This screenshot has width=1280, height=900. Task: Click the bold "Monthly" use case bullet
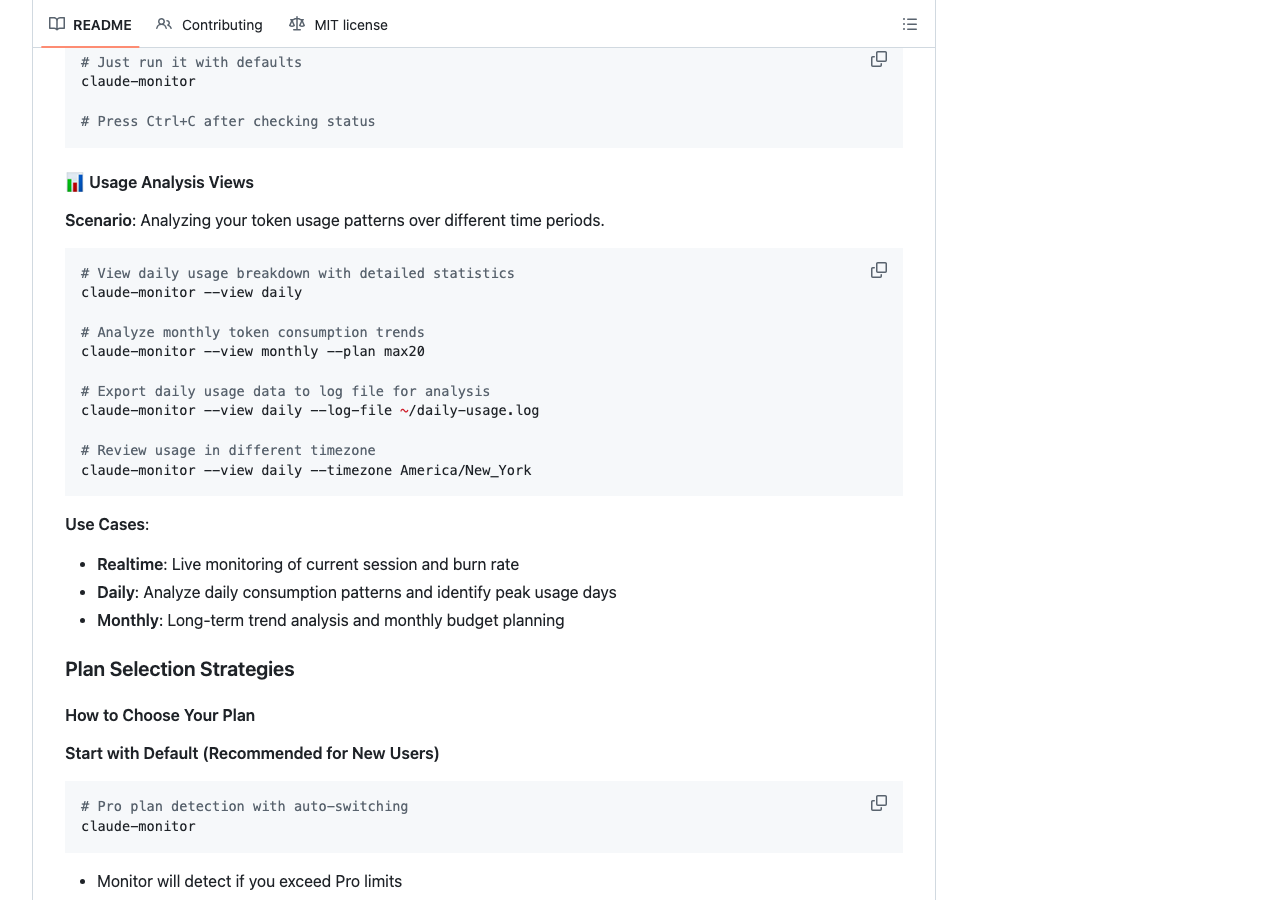pyautogui.click(x=128, y=620)
